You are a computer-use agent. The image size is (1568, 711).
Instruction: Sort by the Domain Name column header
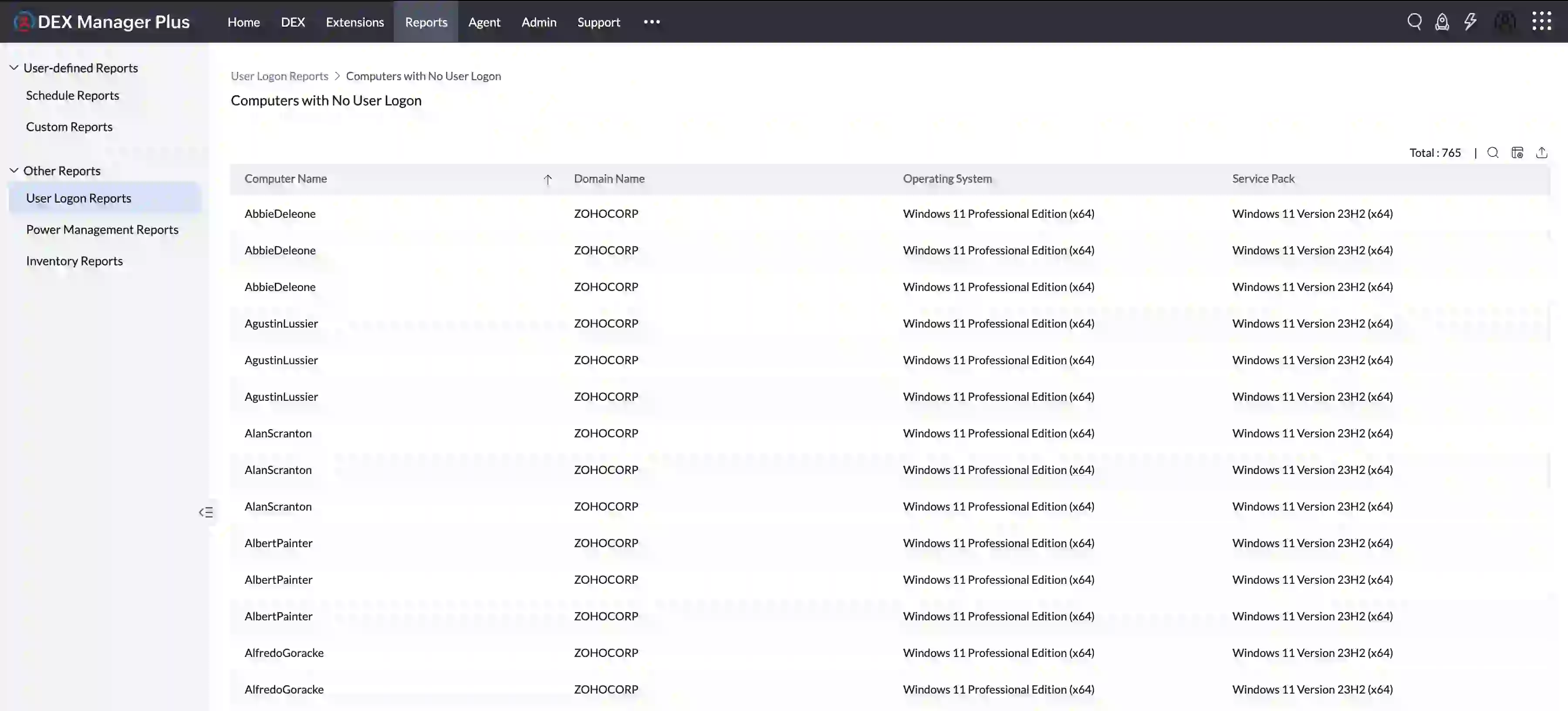click(609, 179)
